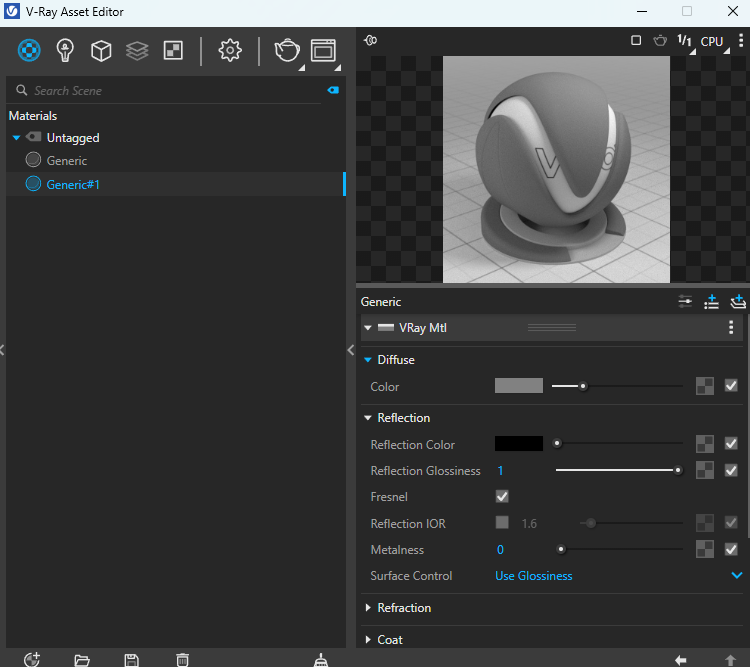Screen dimensions: 750x667
Task: Click the Search Scene input field
Action: (170, 91)
